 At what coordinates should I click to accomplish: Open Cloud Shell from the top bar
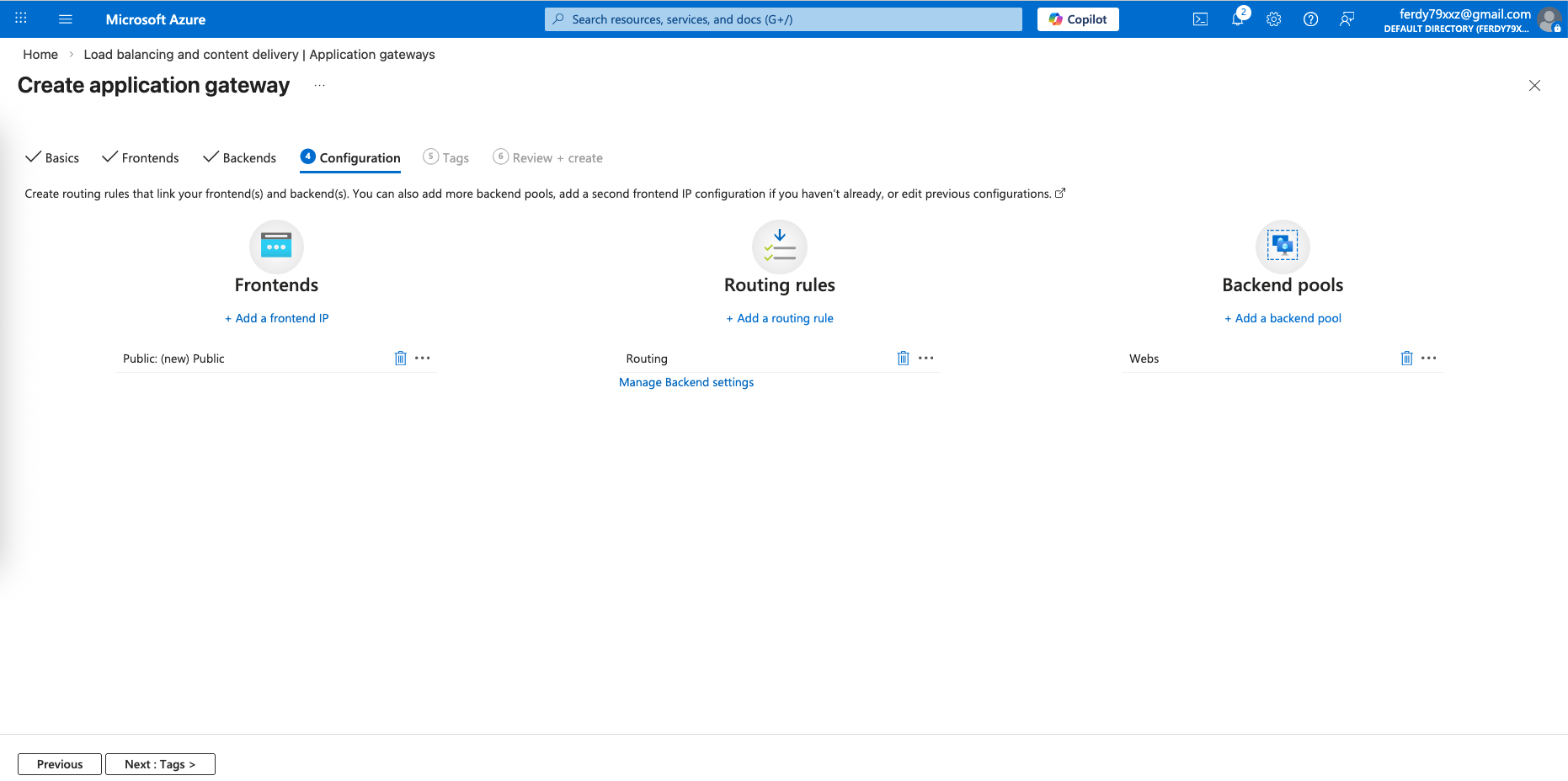(1200, 19)
